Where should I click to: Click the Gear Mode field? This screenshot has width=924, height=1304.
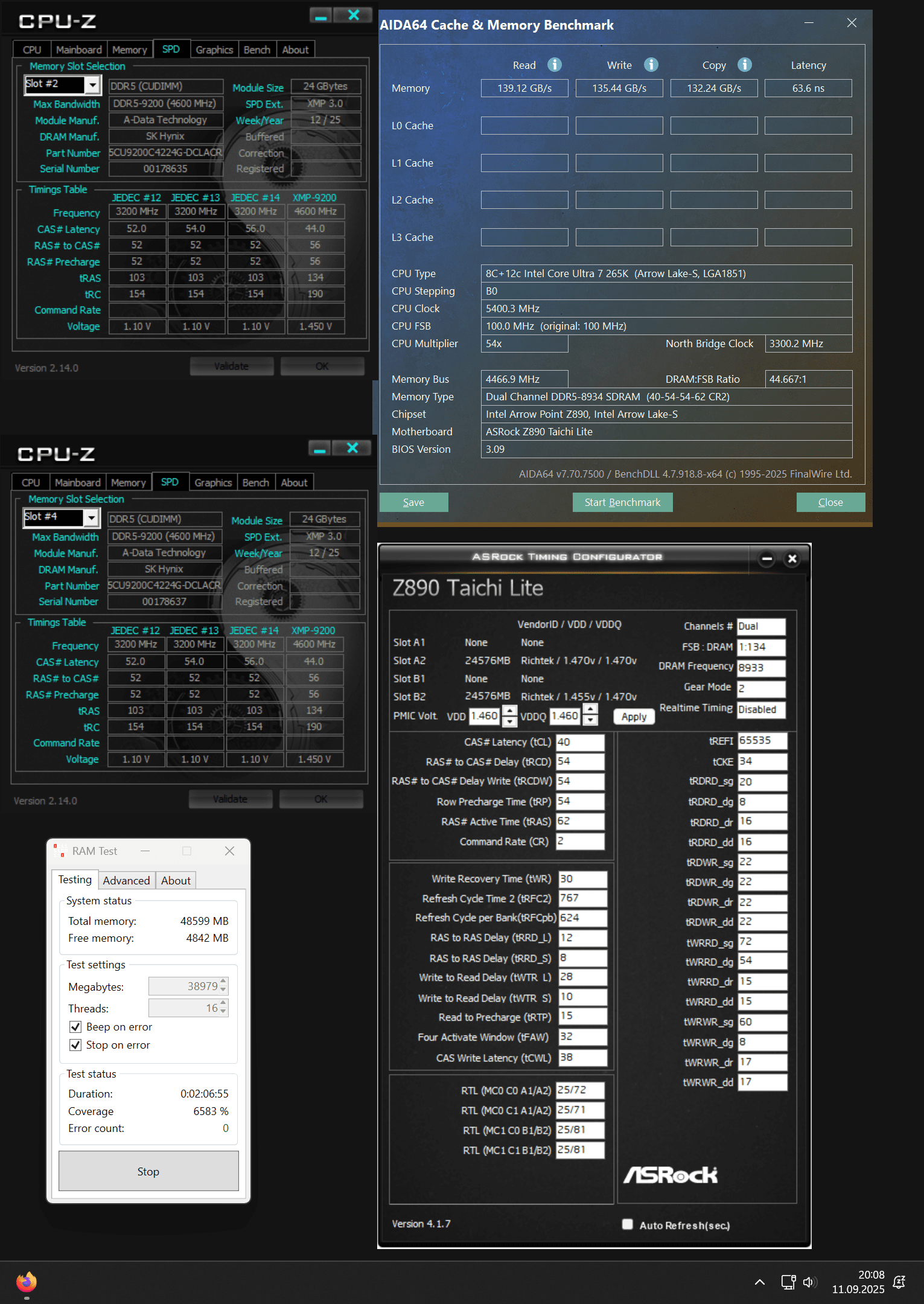[761, 688]
